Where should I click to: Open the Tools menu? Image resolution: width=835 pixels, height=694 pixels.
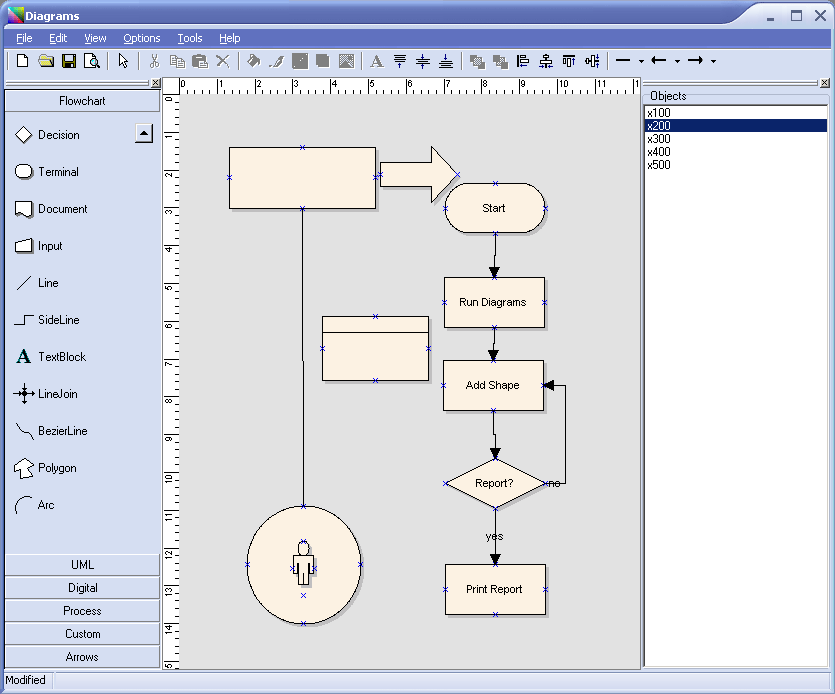pos(190,38)
